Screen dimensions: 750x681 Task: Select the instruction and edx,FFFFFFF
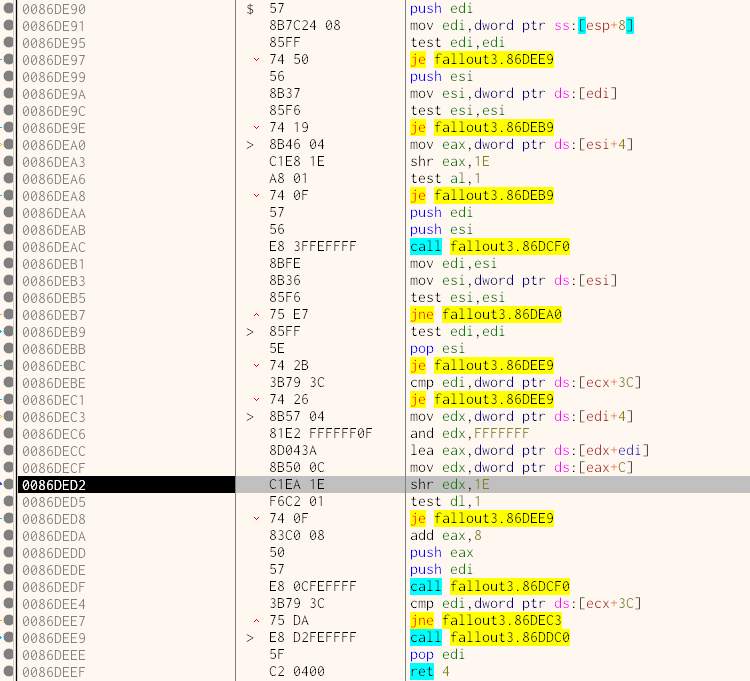(470, 433)
